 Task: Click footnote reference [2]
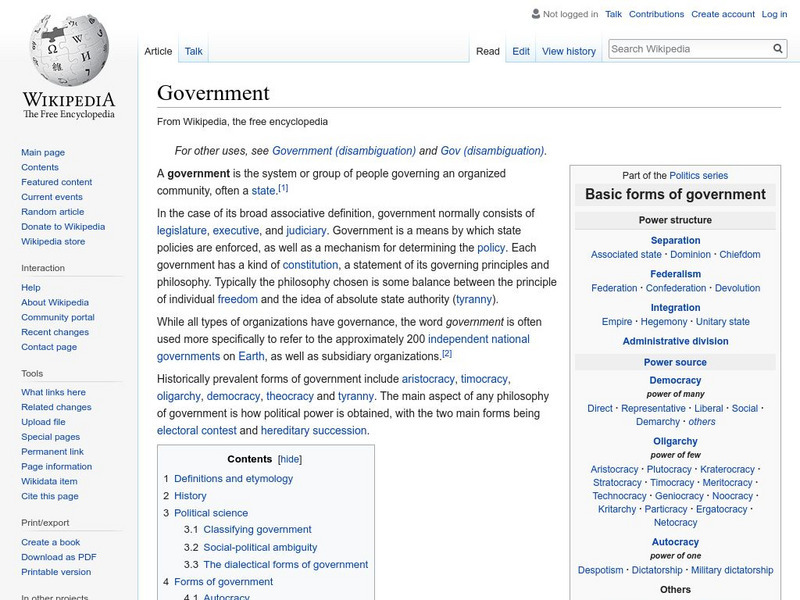447,353
